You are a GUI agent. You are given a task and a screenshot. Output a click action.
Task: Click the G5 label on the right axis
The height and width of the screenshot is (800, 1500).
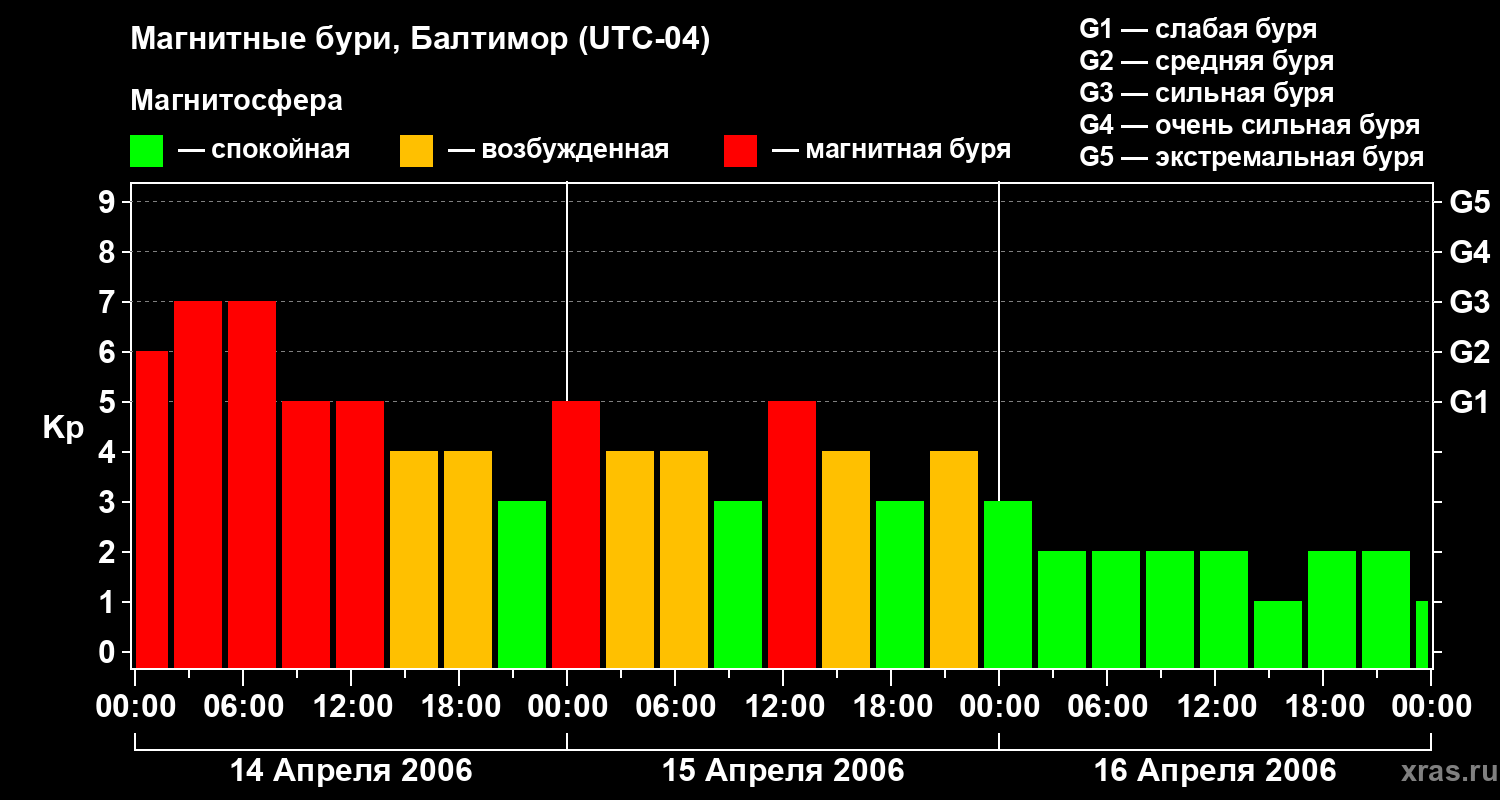tap(1470, 202)
